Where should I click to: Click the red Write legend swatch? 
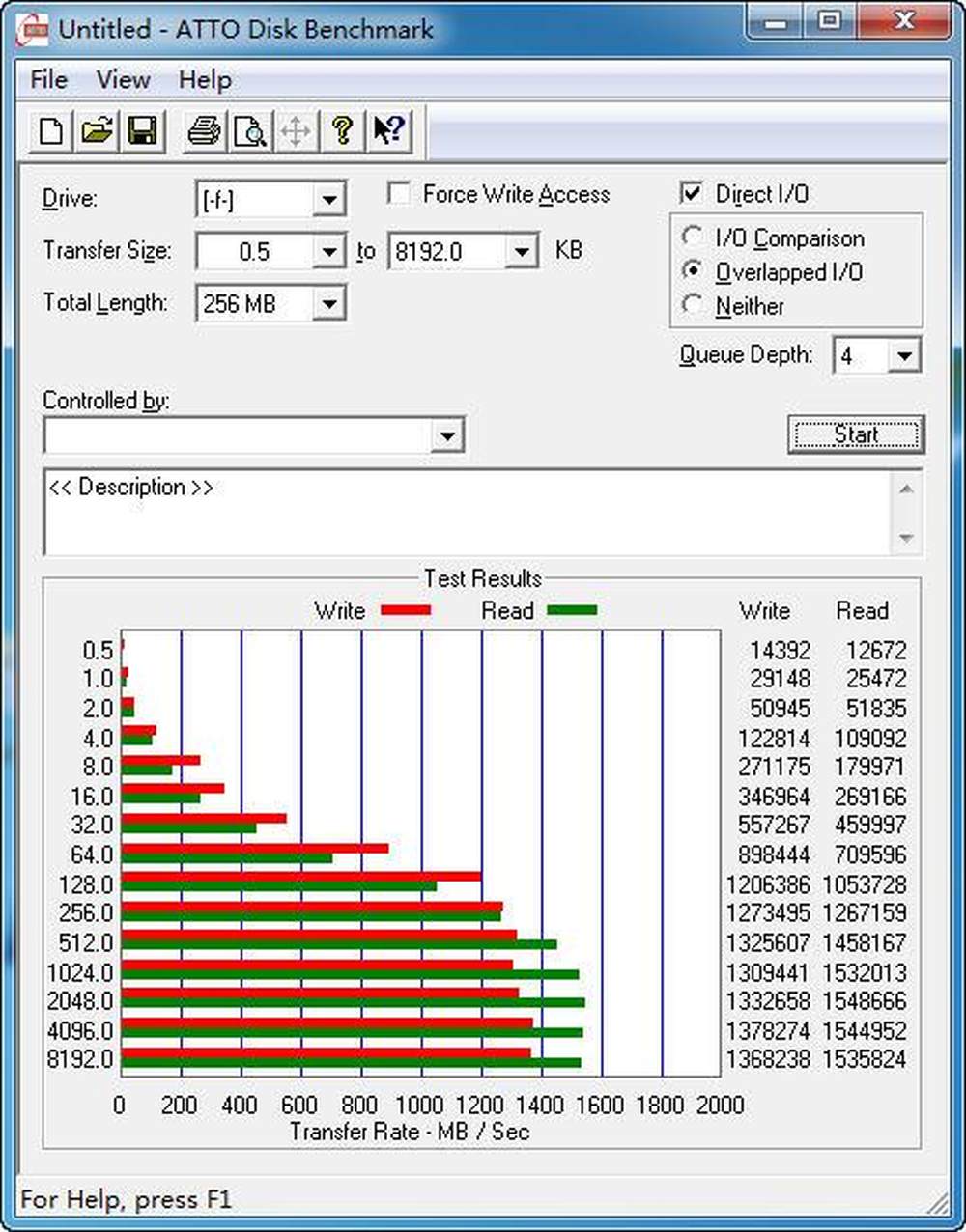[406, 610]
